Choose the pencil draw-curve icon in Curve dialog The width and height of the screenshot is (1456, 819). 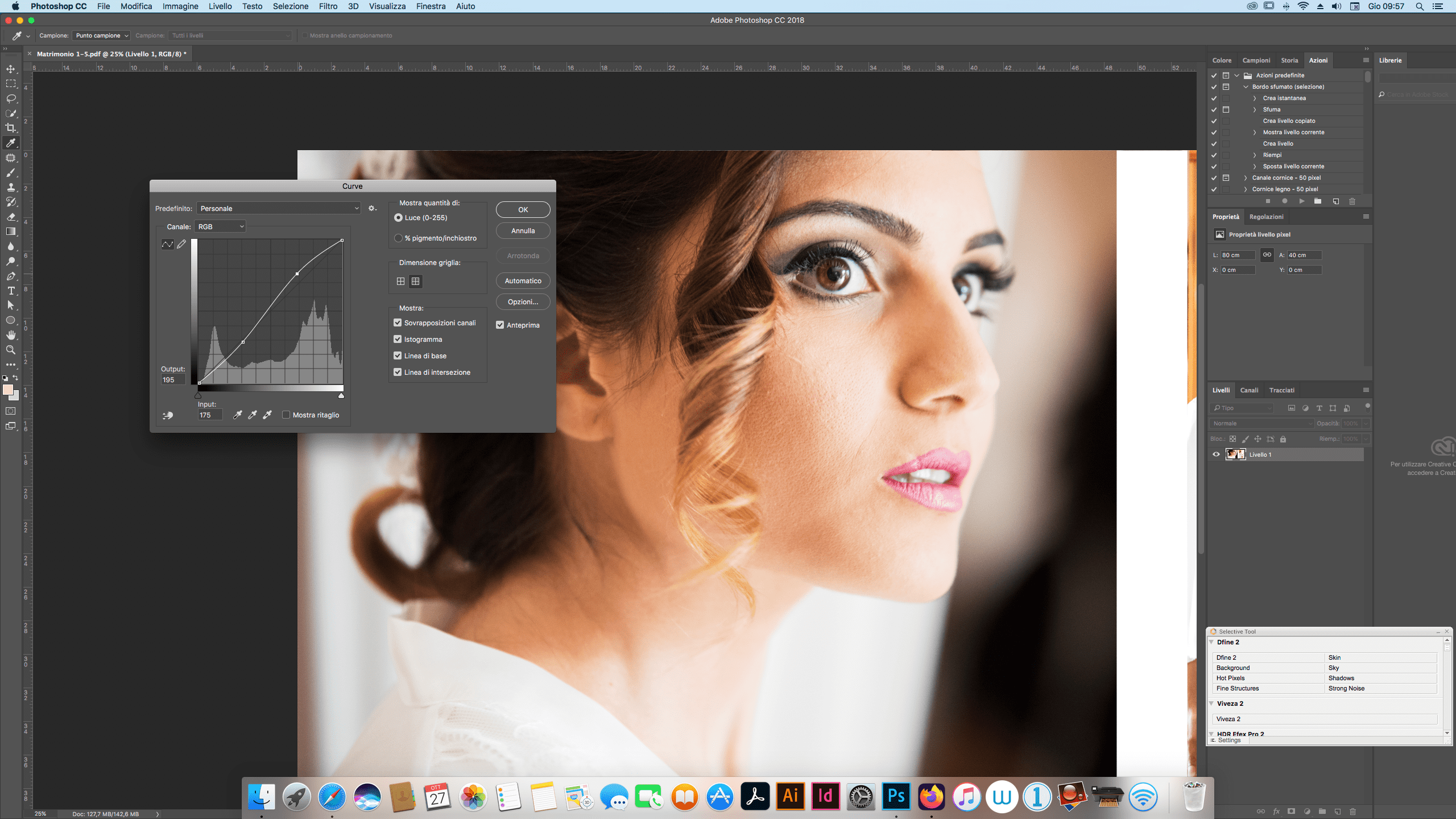click(181, 244)
